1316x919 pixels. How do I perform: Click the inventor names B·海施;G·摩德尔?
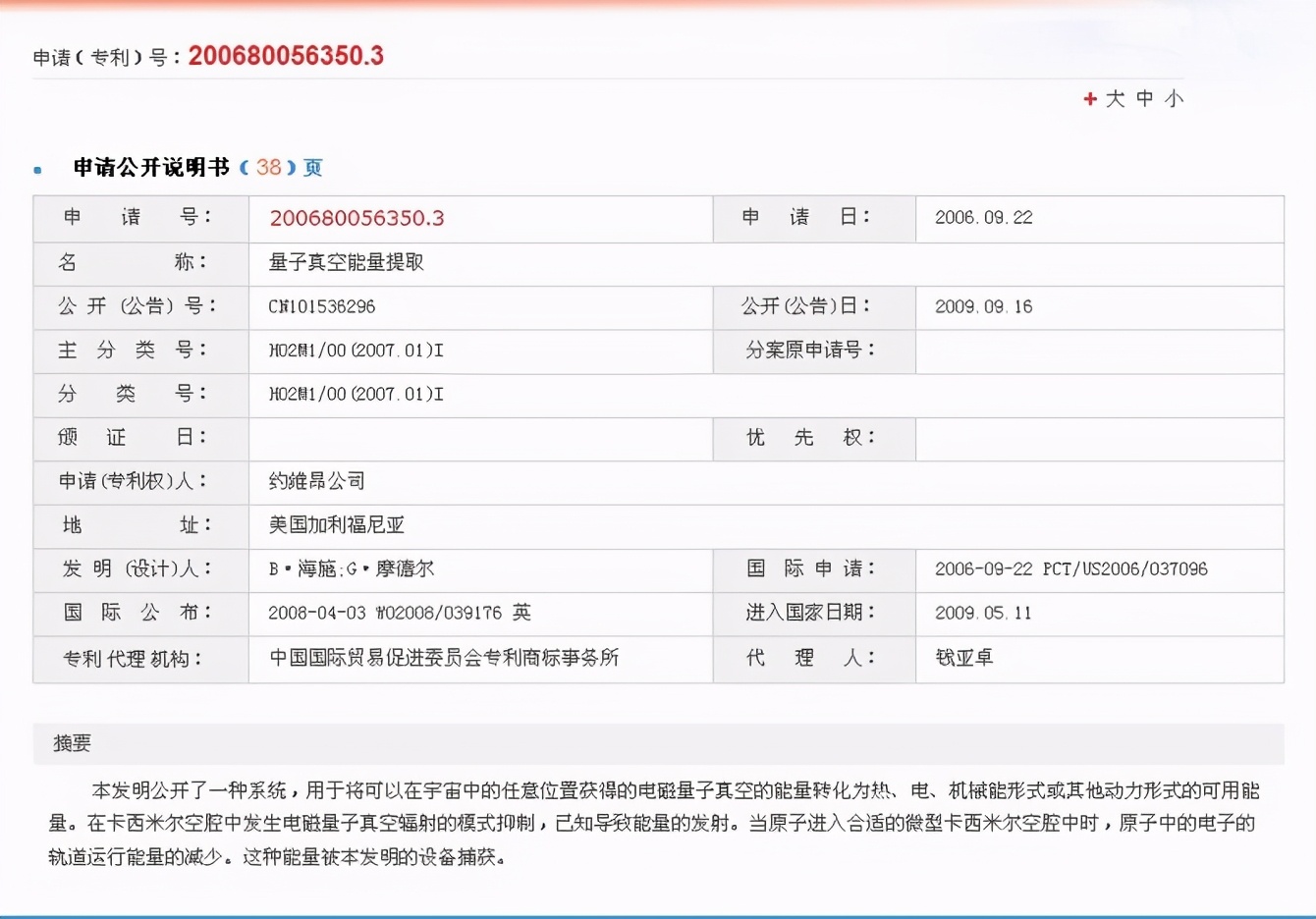click(x=351, y=569)
